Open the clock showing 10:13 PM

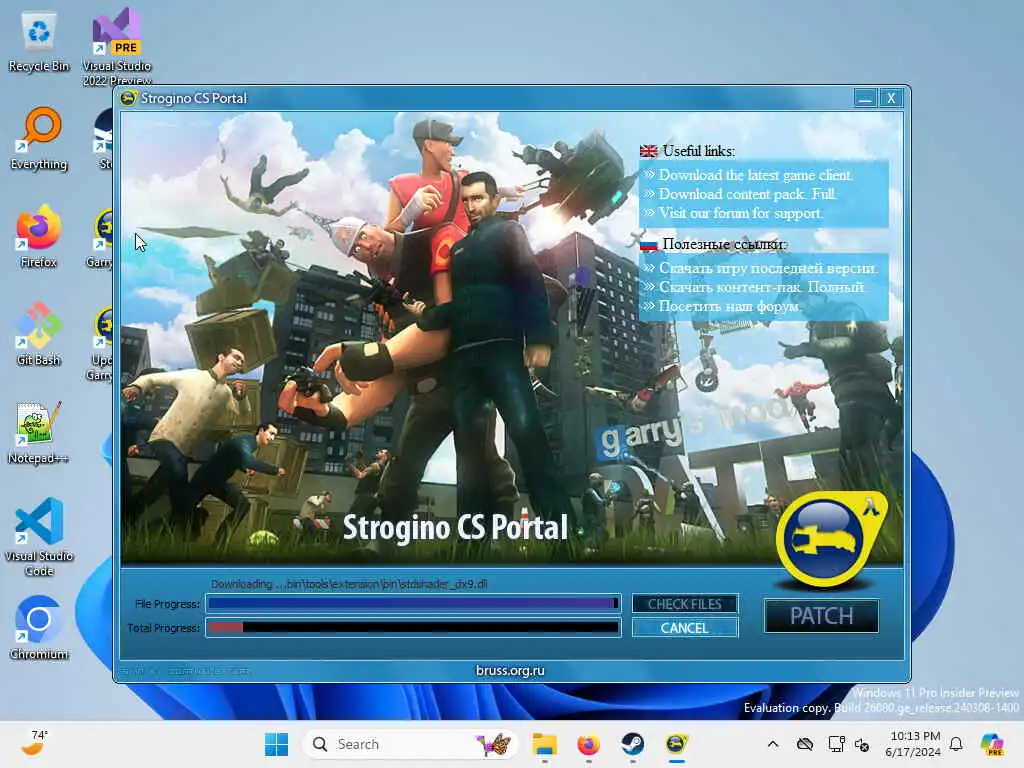[x=915, y=744]
